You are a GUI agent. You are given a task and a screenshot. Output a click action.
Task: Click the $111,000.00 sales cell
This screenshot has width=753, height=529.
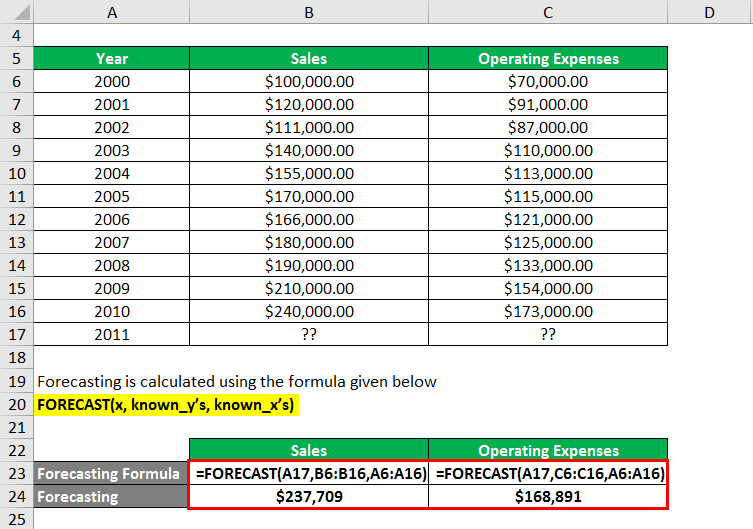click(x=309, y=127)
